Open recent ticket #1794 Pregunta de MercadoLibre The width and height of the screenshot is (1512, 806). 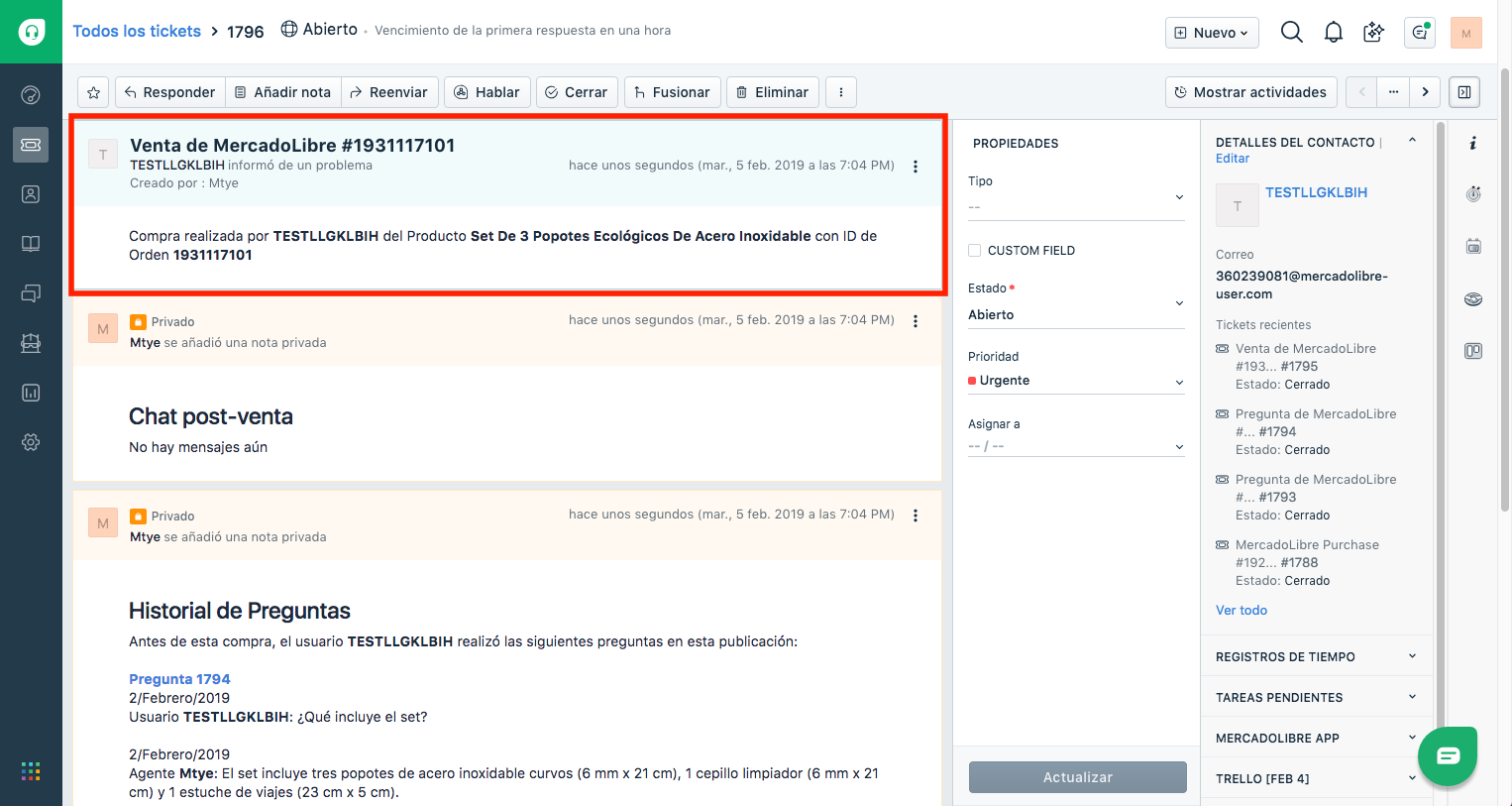pos(1316,422)
